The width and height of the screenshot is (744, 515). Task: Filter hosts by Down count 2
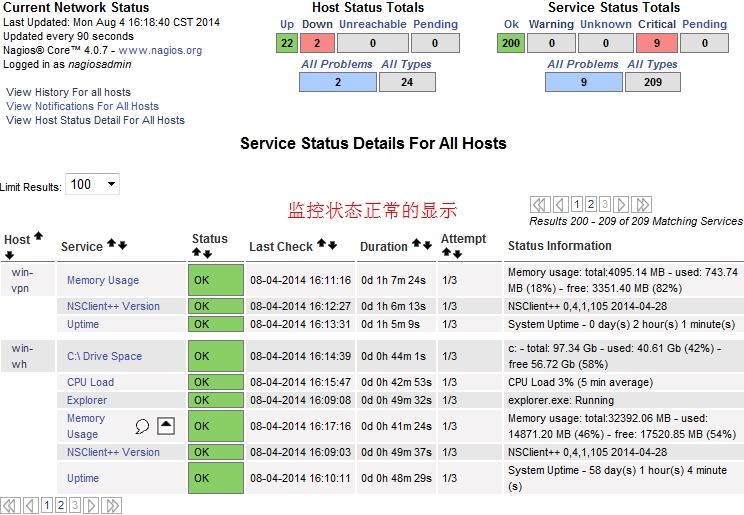317,43
